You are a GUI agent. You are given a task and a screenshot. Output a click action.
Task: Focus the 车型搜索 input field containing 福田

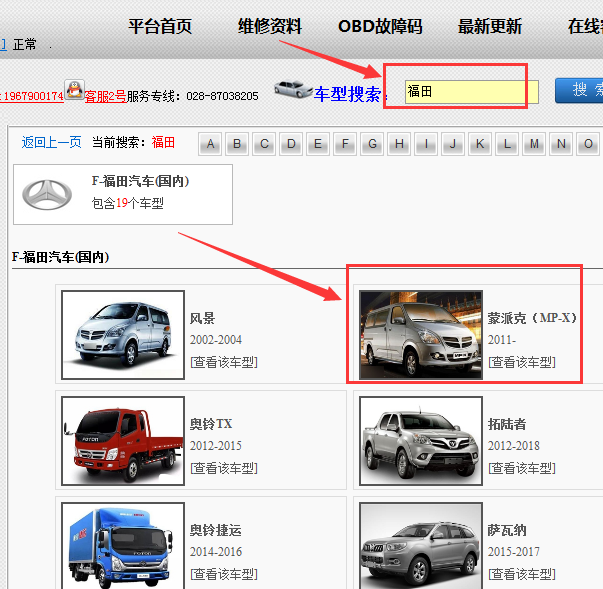[x=471, y=92]
